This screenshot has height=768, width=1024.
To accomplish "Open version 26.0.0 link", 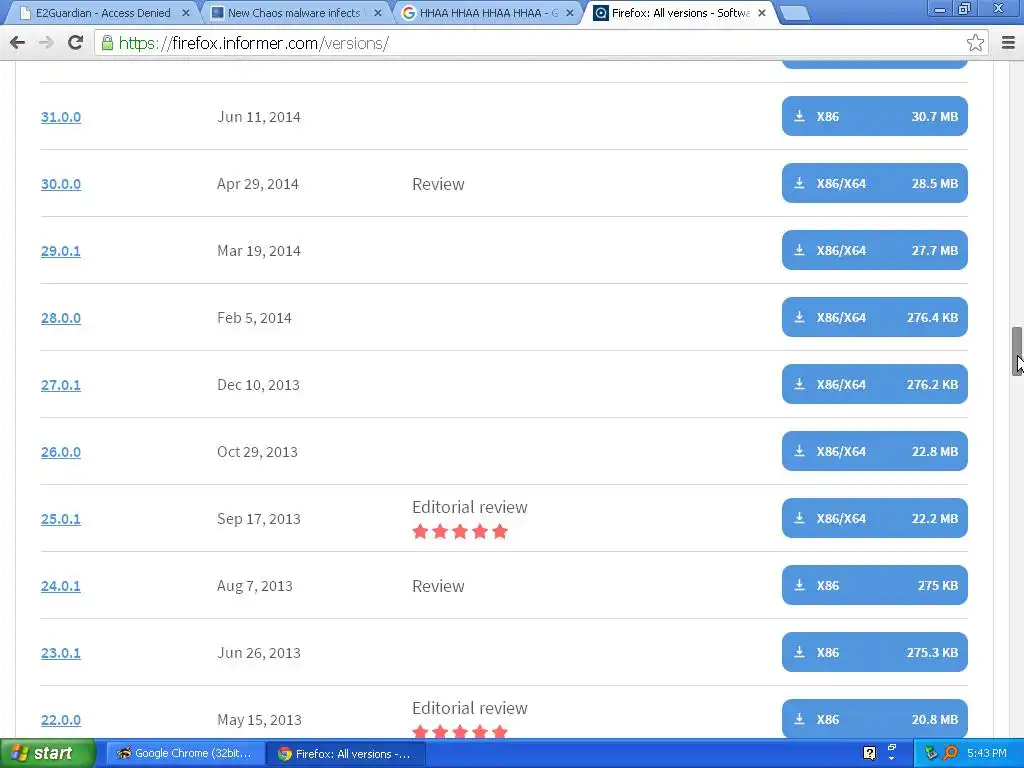I will pos(61,452).
